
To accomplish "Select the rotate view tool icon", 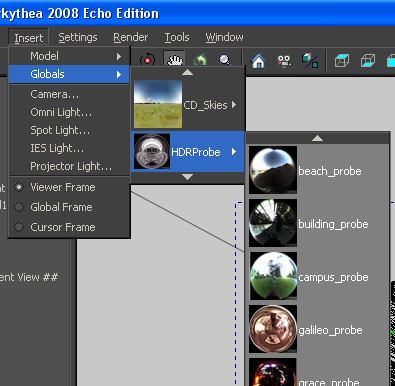I will pyautogui.click(x=147, y=60).
